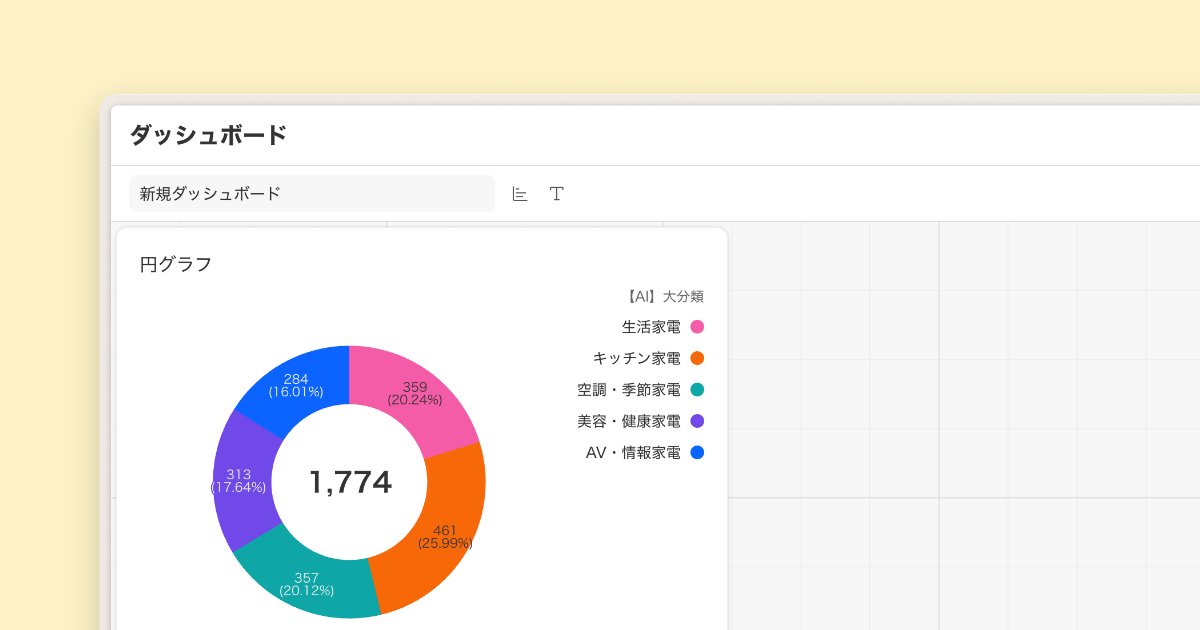Click the 円グラフ widget title

click(x=176, y=265)
